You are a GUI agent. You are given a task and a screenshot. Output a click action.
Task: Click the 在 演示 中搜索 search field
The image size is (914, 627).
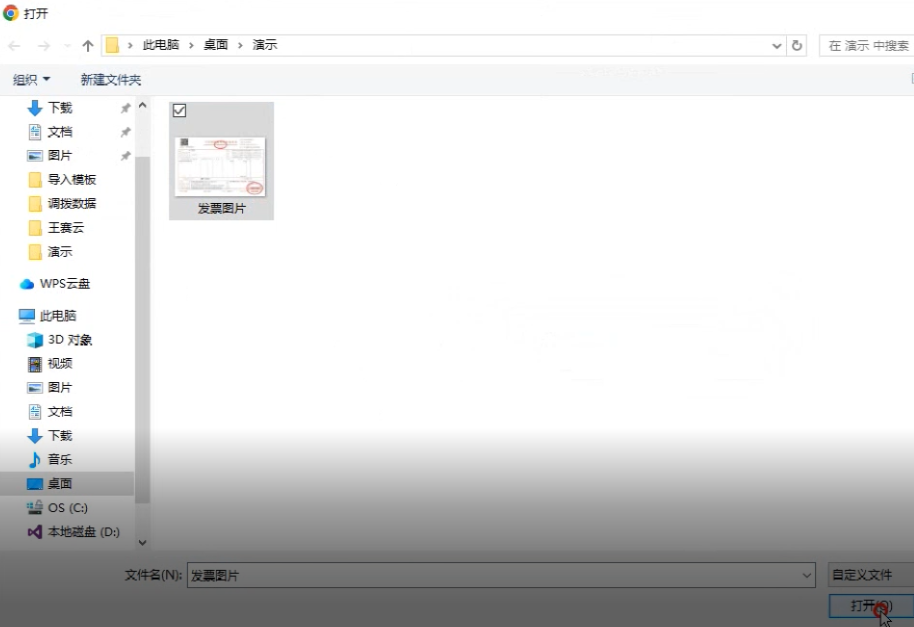tap(868, 46)
